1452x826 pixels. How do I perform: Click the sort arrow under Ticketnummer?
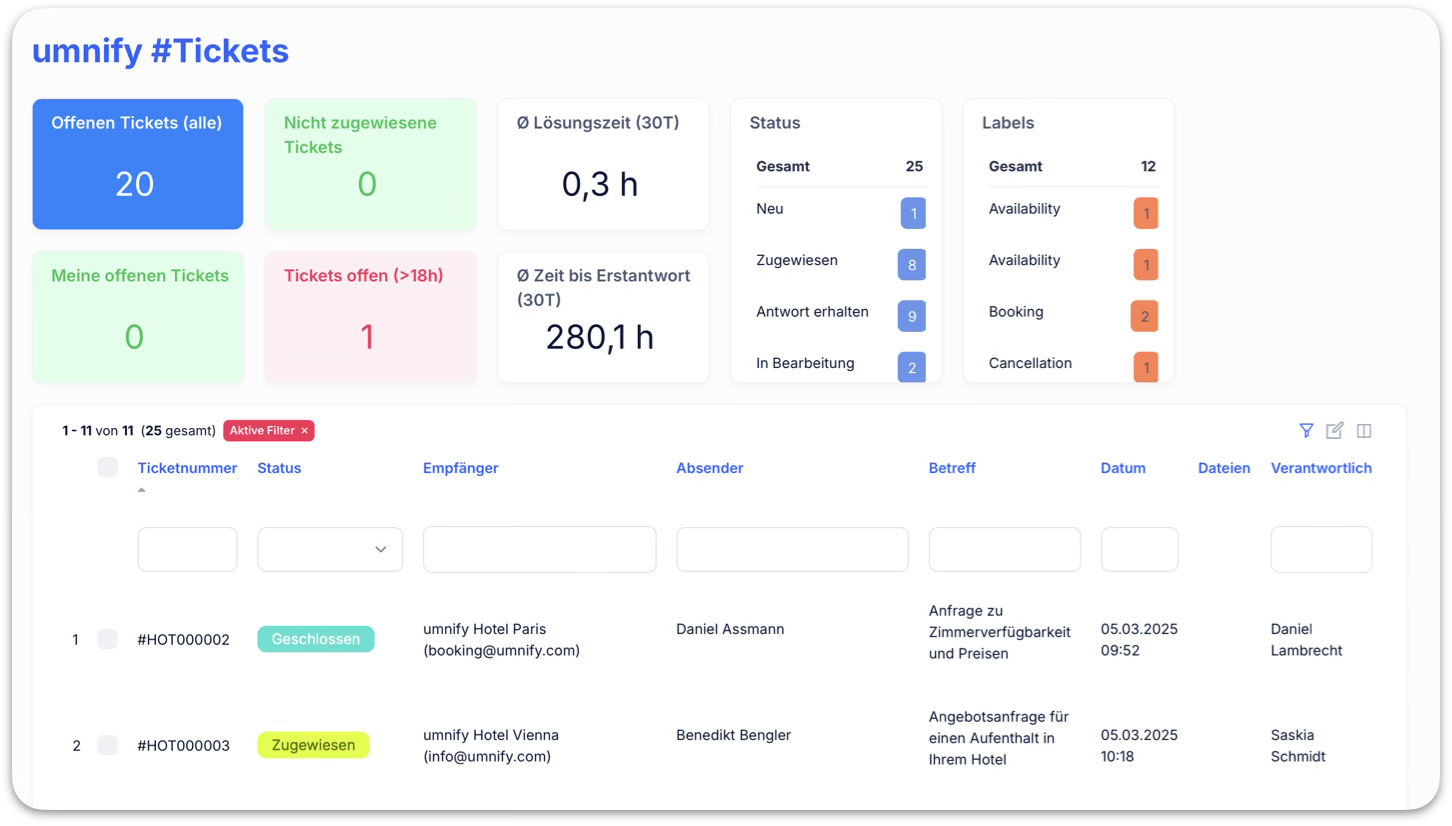(141, 490)
